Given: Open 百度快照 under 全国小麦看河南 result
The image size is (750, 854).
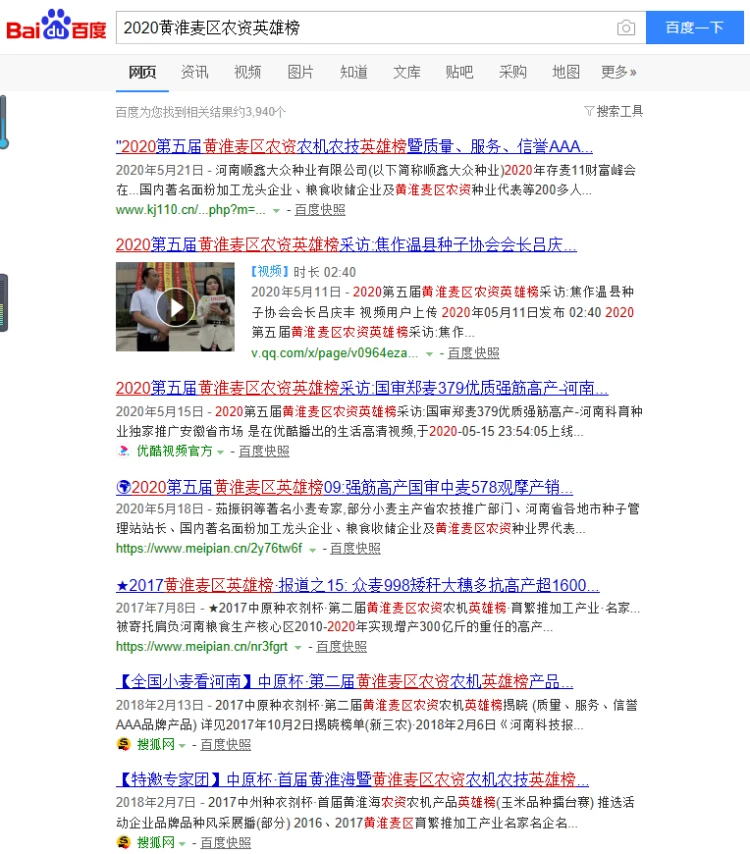Looking at the screenshot, I should (x=225, y=745).
